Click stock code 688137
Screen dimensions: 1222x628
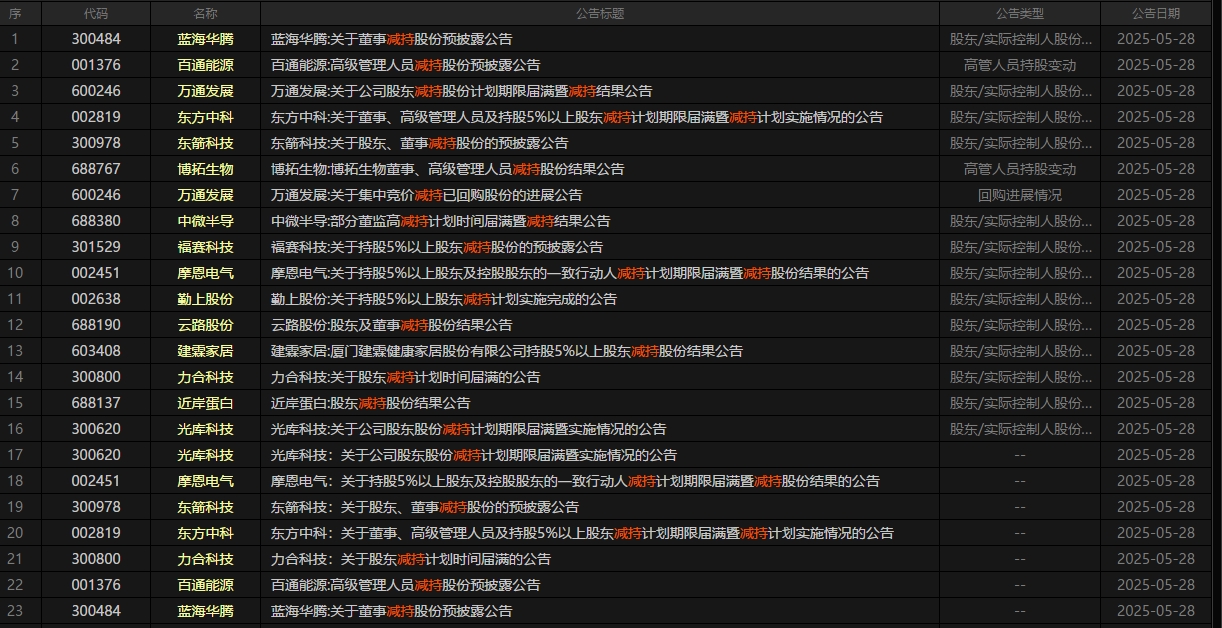point(96,403)
